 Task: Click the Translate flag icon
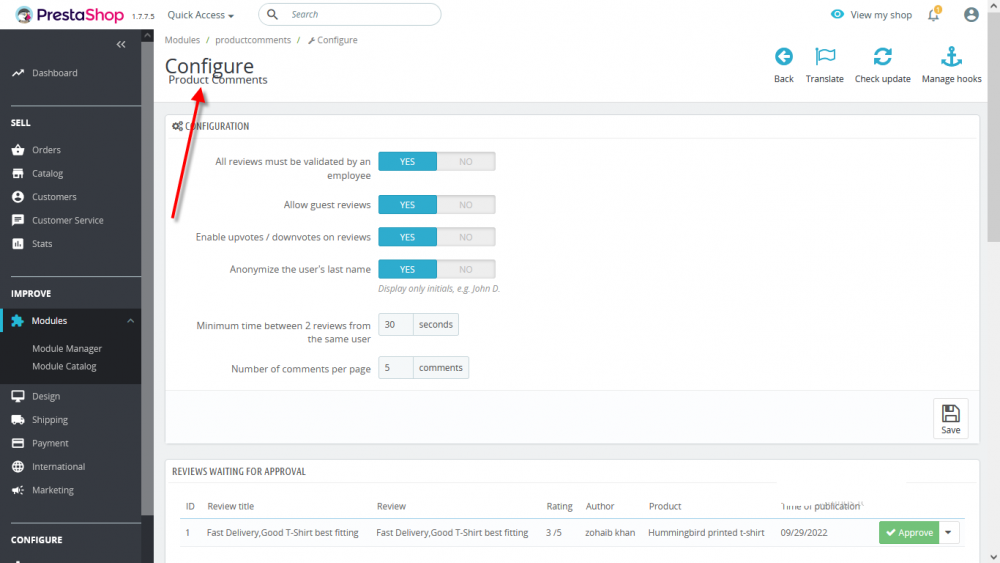pyautogui.click(x=825, y=57)
